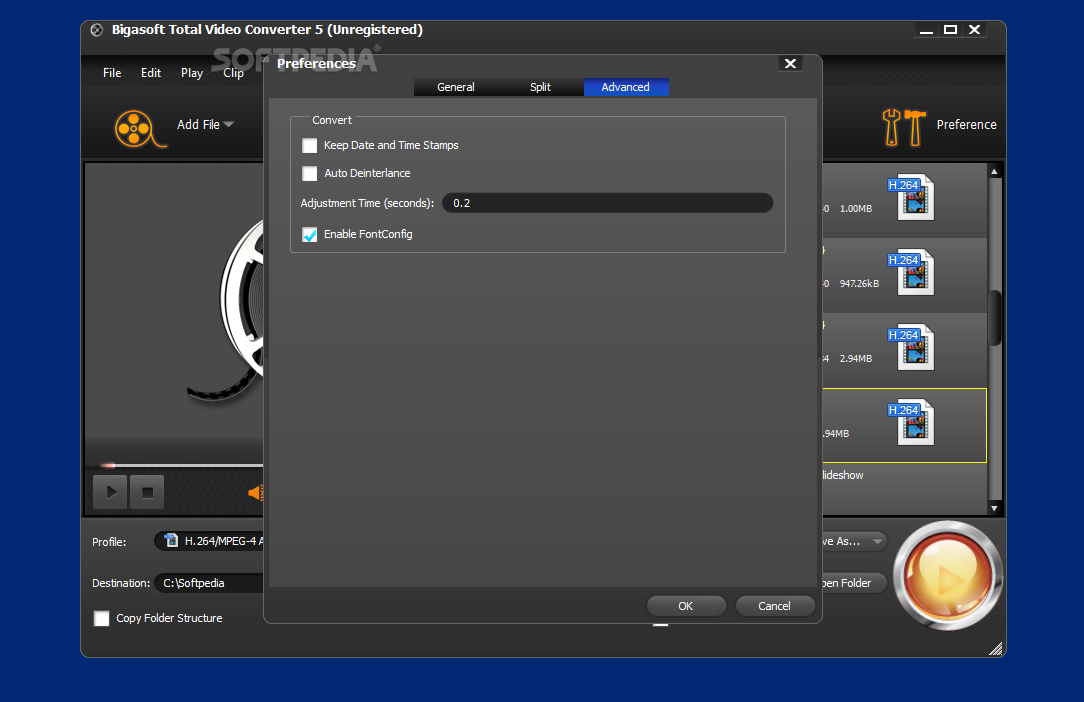This screenshot has height=702, width=1084.
Task: Click the stop button in preview player
Action: pos(147,492)
